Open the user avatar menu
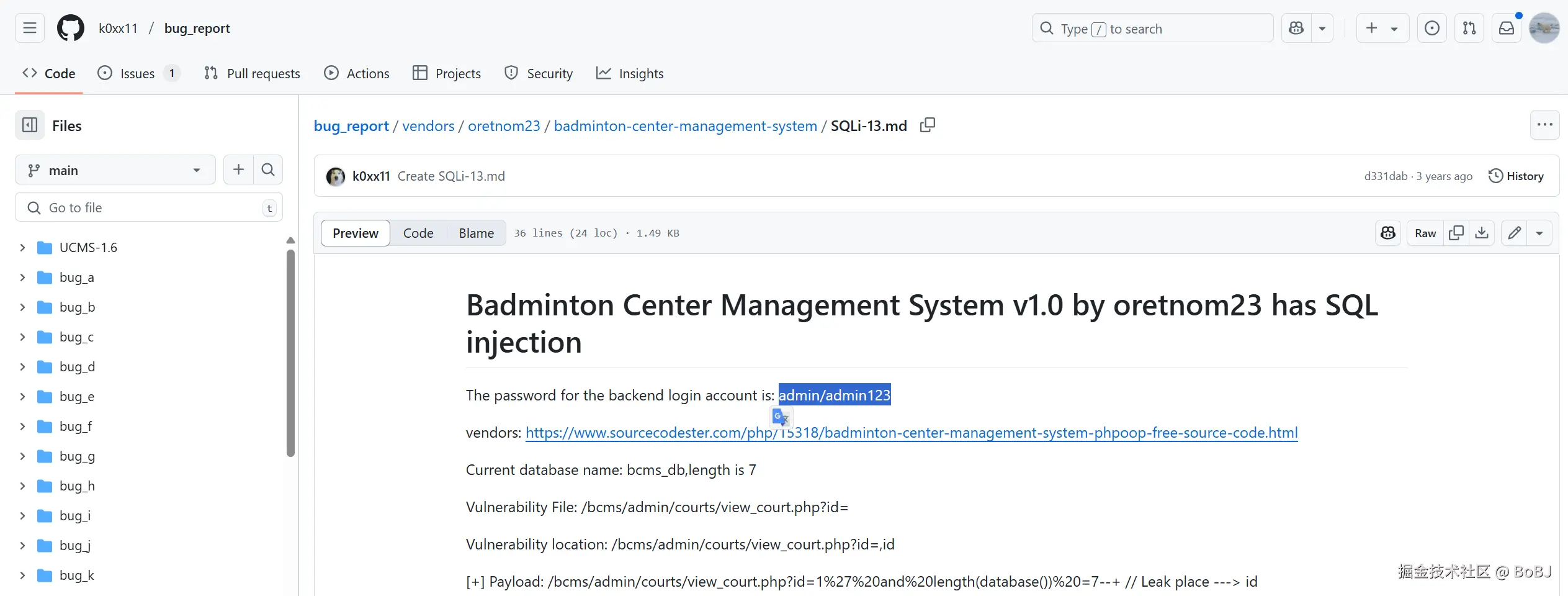This screenshot has width=1568, height=596. (1544, 28)
